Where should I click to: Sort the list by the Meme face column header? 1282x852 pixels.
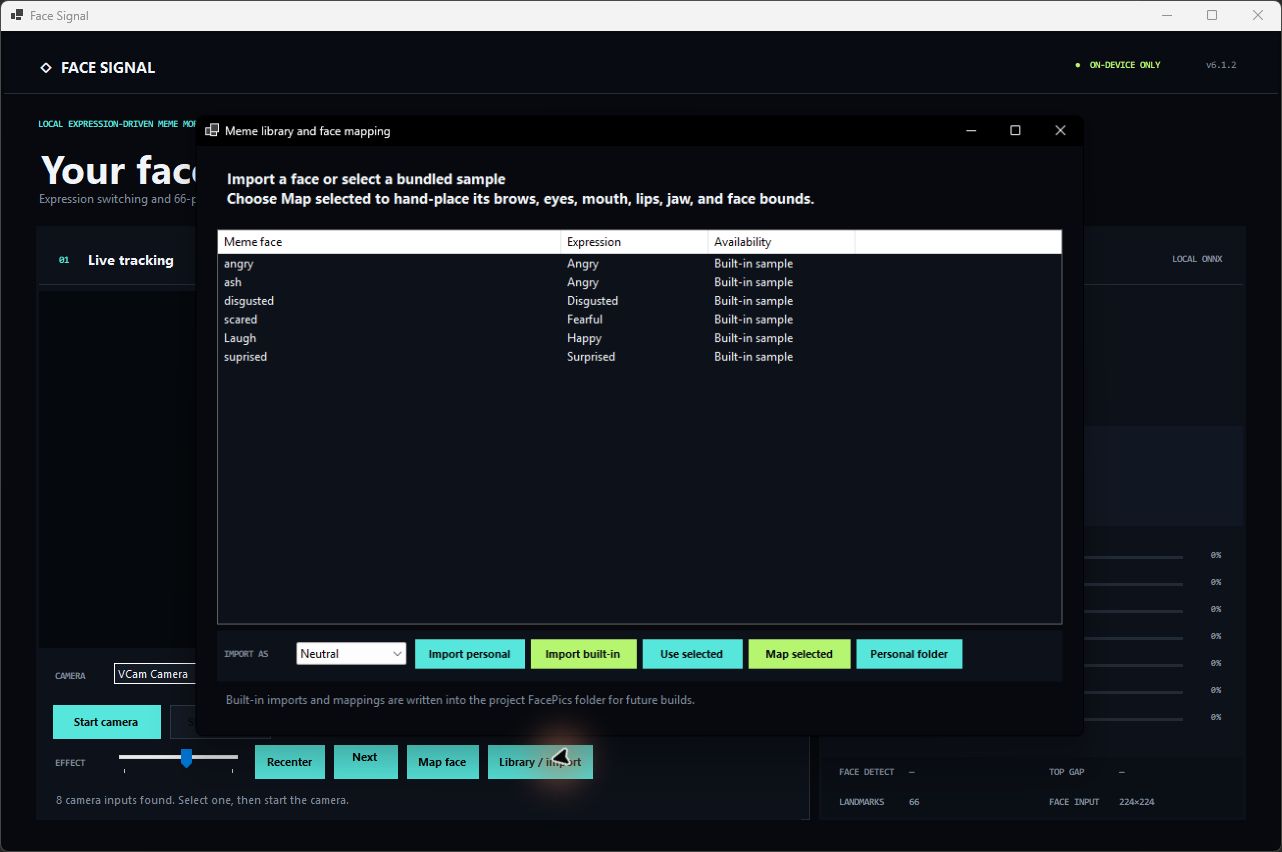tap(389, 242)
